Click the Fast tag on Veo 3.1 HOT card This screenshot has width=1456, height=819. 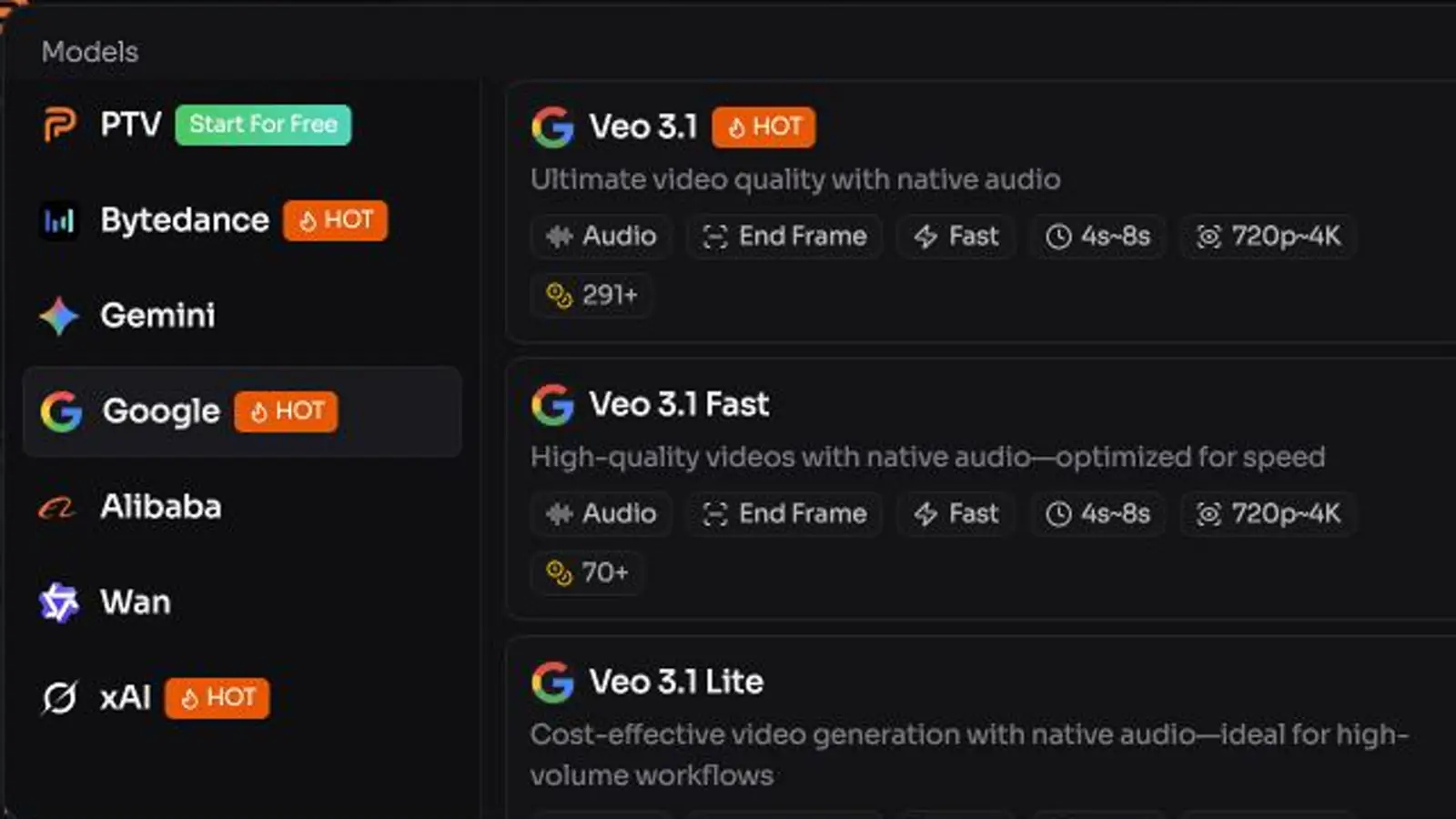click(956, 237)
